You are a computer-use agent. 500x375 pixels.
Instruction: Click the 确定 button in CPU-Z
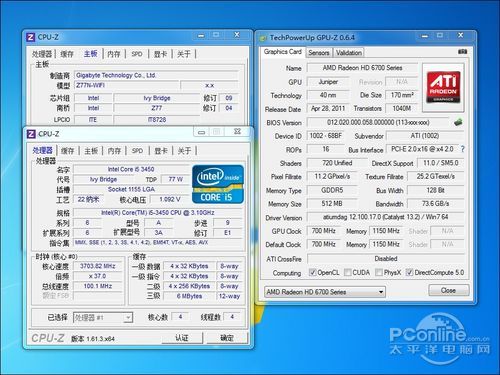click(227, 338)
